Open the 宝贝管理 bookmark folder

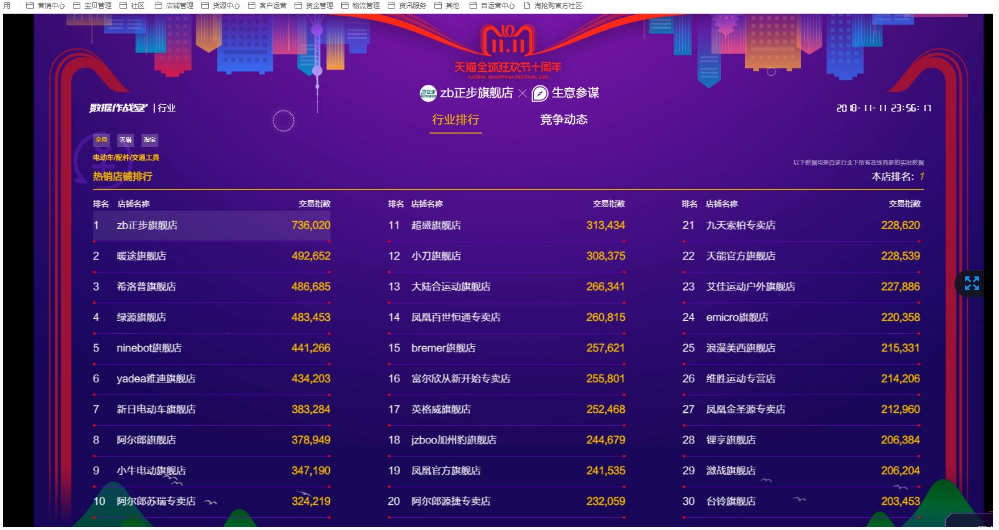pos(92,5)
